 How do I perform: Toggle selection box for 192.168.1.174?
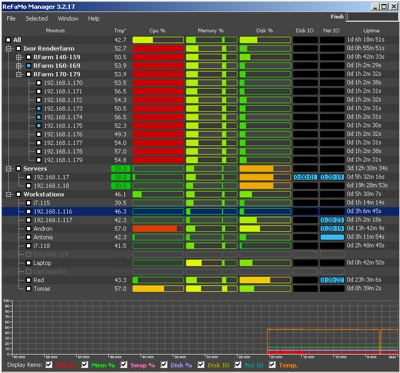[39, 117]
